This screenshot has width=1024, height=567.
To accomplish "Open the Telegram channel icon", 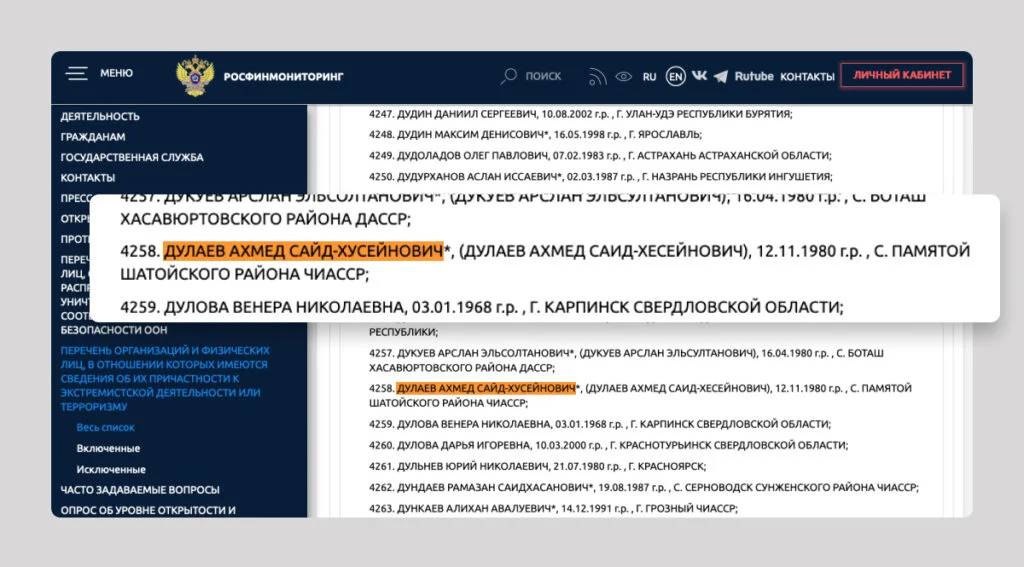I will (721, 76).
